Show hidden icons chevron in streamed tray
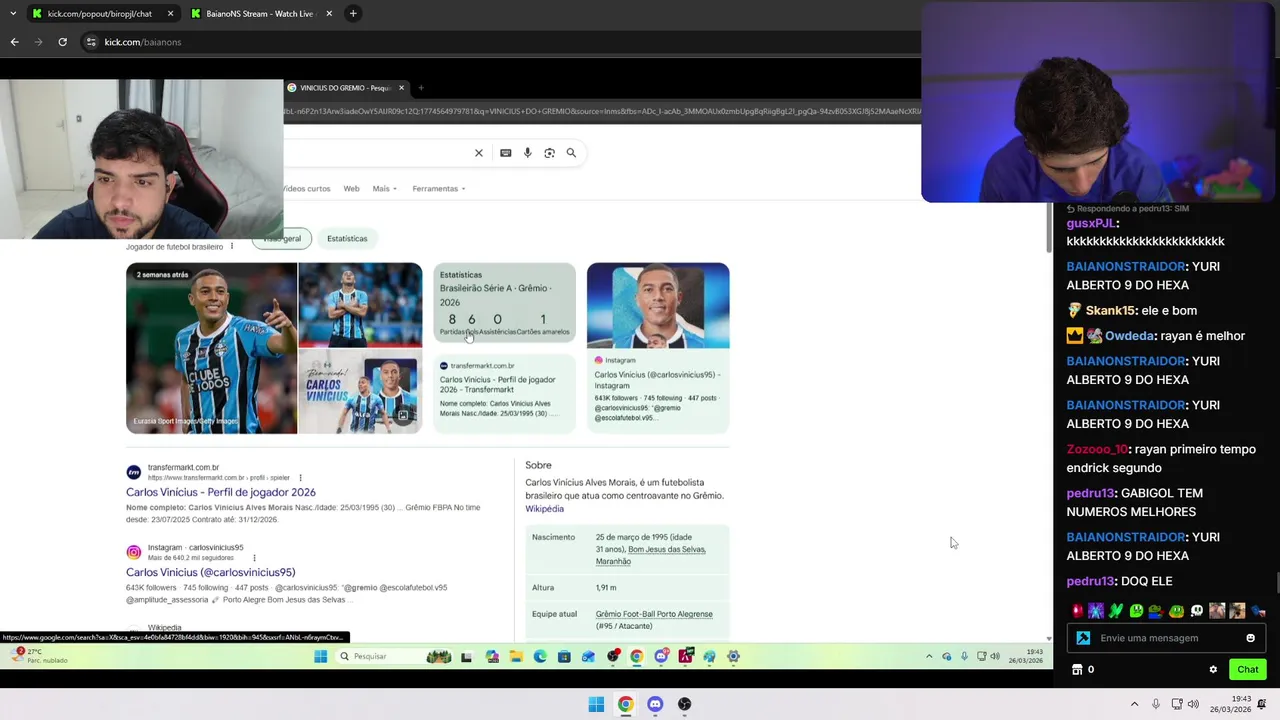The height and width of the screenshot is (720, 1280). coord(929,656)
